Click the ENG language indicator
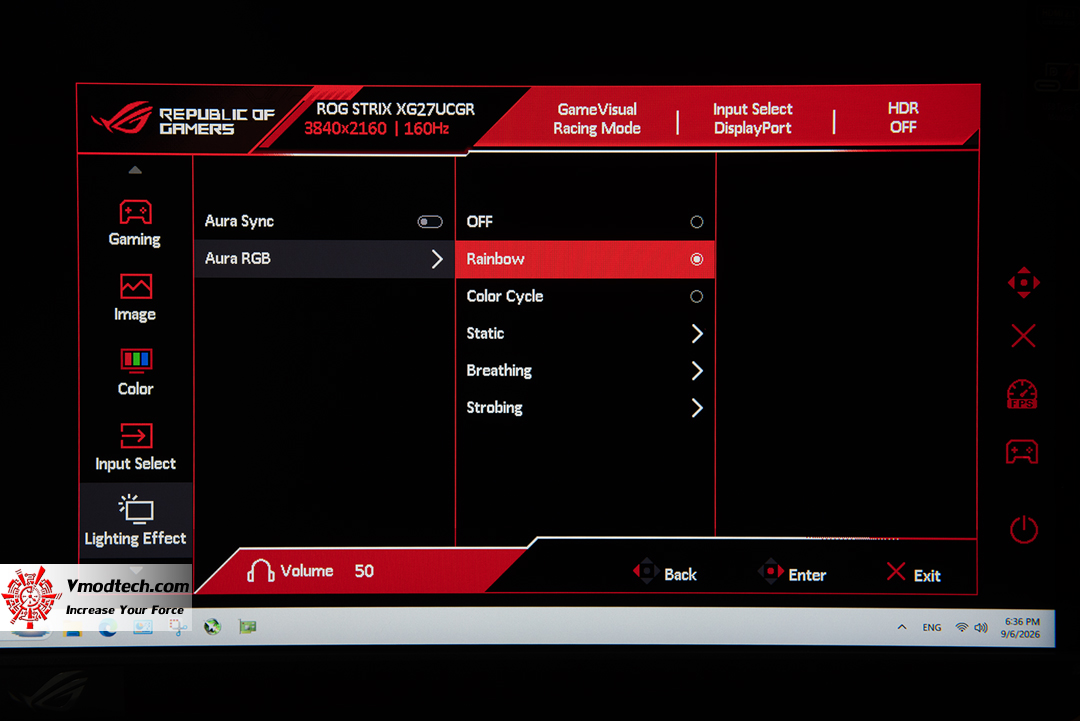 pyautogui.click(x=932, y=627)
